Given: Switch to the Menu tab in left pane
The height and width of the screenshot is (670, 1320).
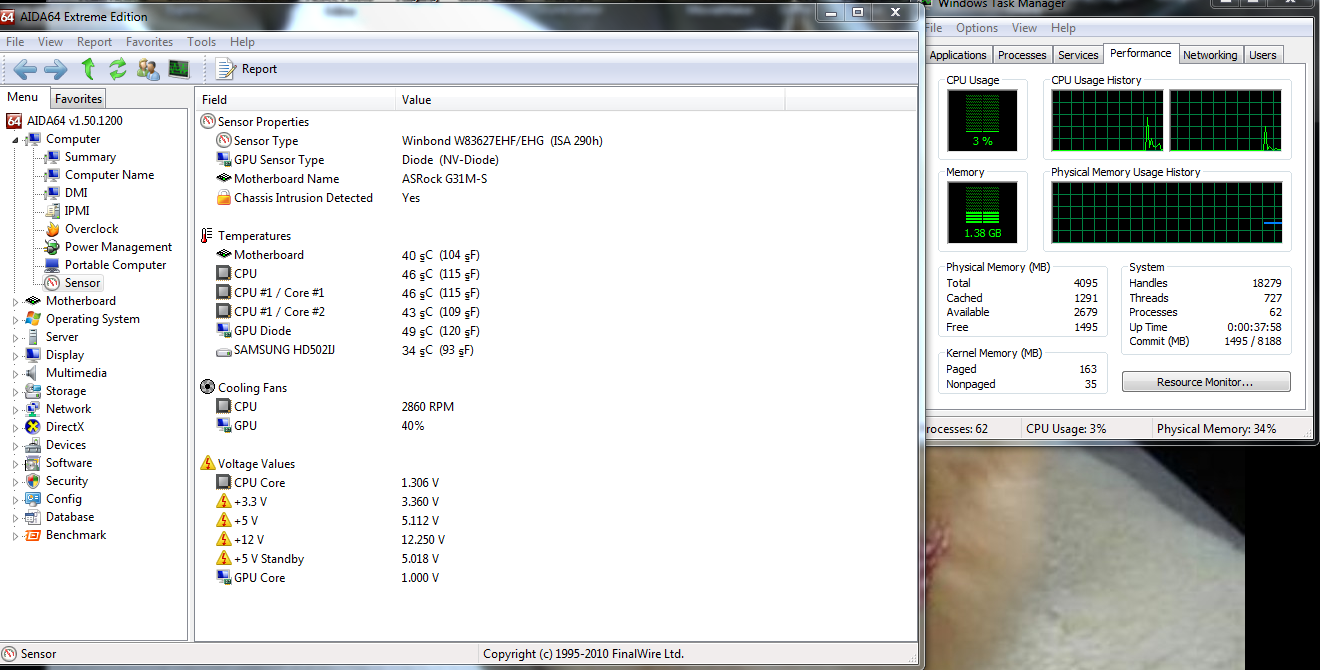Looking at the screenshot, I should click(x=23, y=97).
